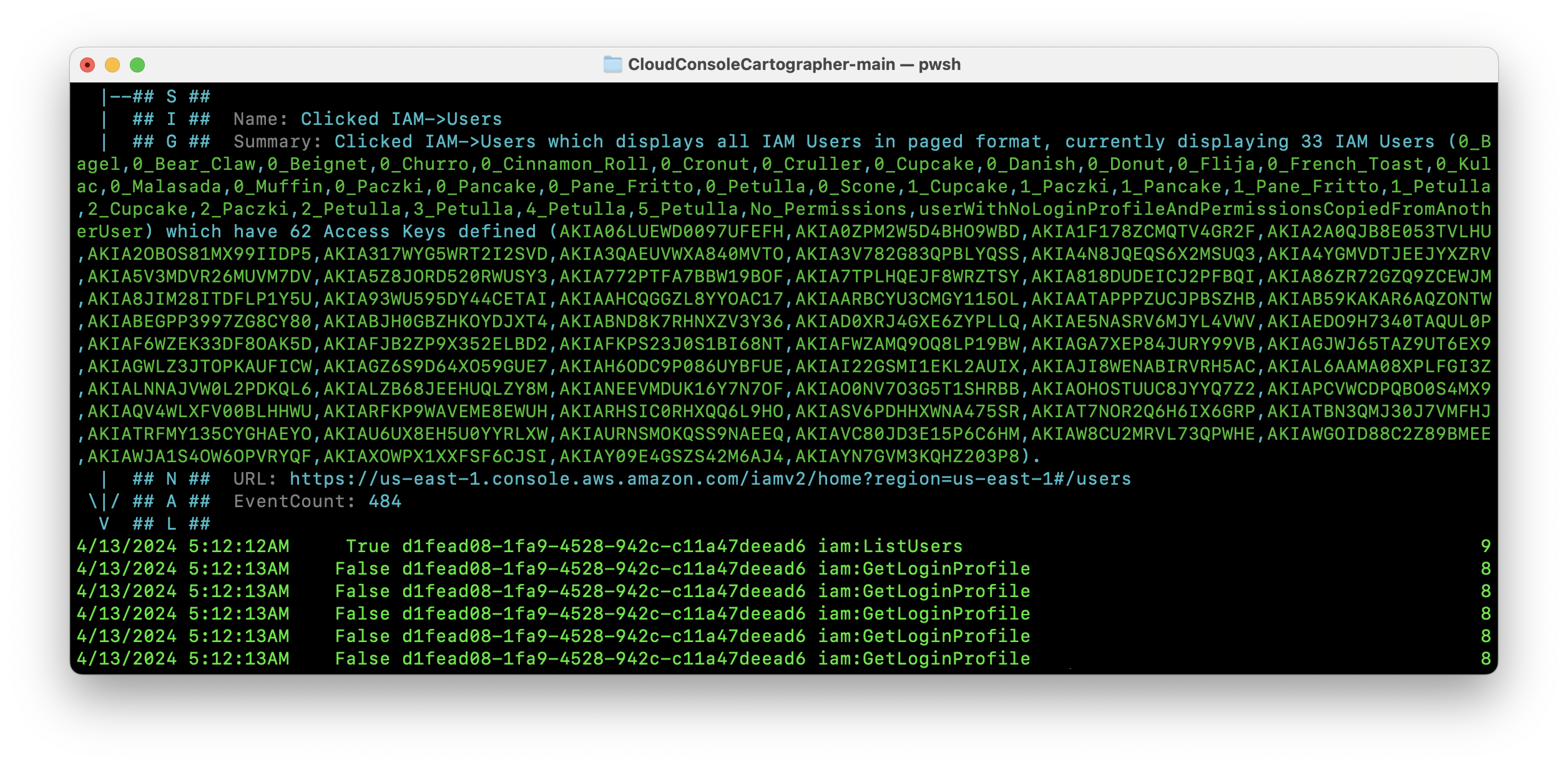This screenshot has height=767, width=1568.
Task: Click the '## L ##' banner line
Action: 172,523
